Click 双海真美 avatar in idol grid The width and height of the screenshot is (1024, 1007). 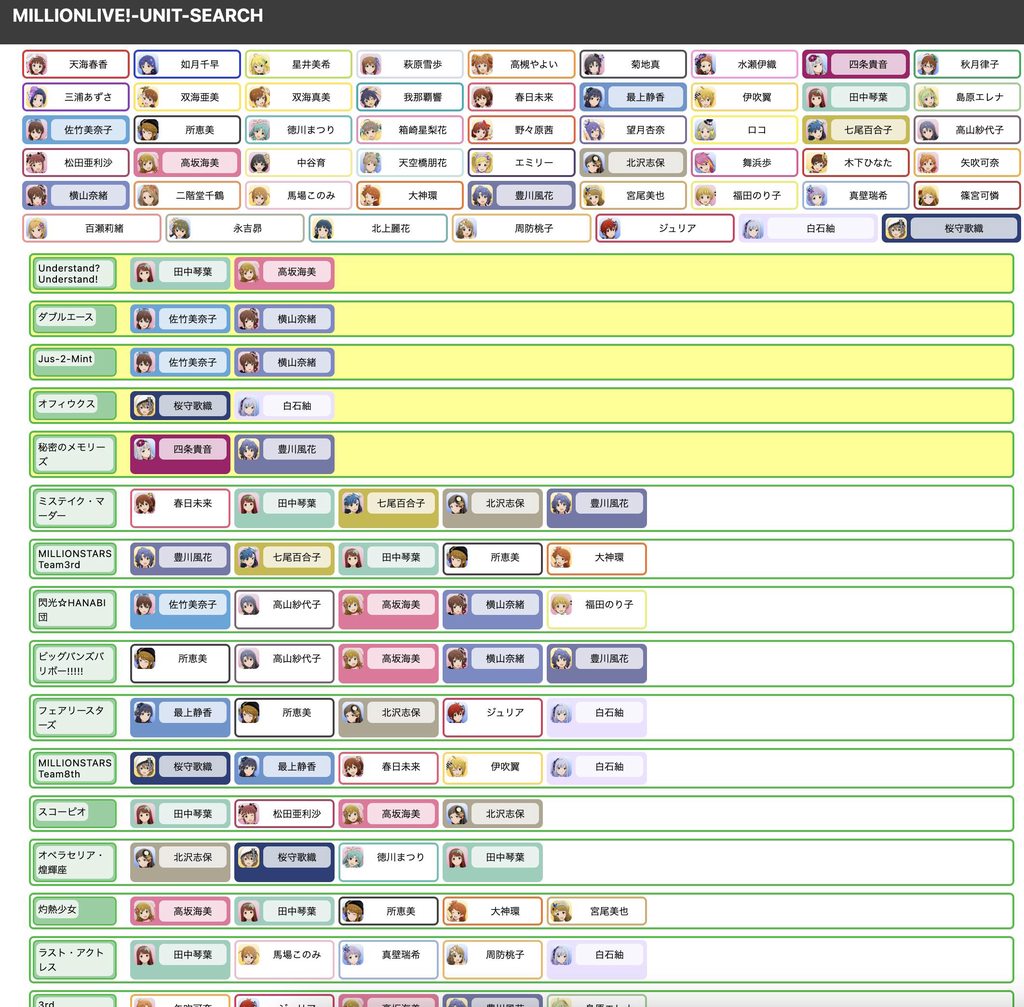[259, 97]
